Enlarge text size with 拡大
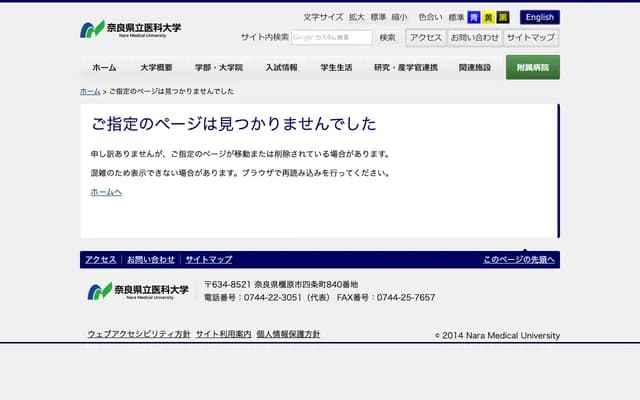Image resolution: width=640 pixels, height=400 pixels. (x=357, y=17)
